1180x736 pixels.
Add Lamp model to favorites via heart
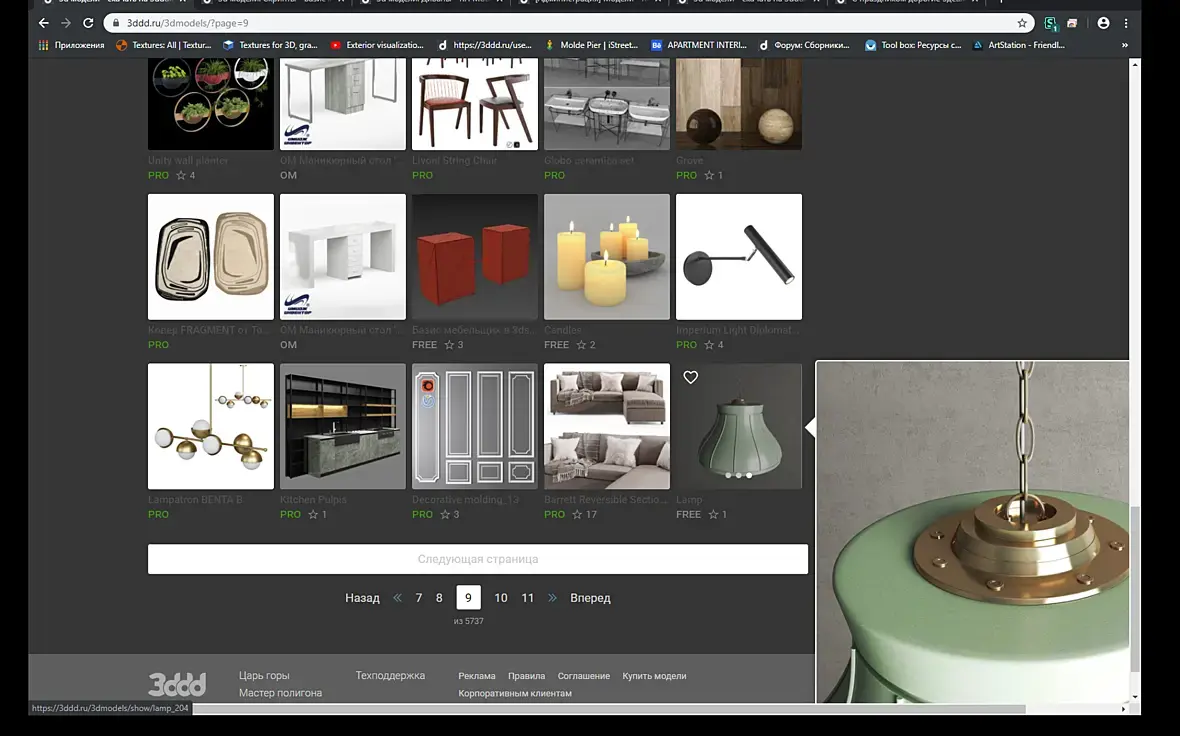pos(691,377)
